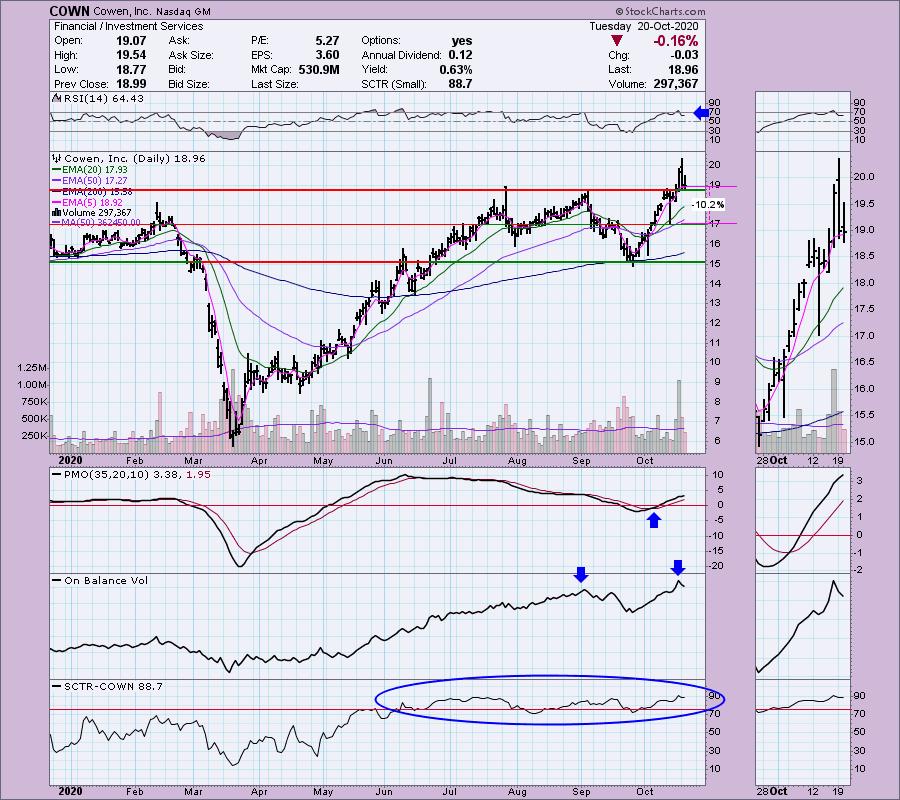Click the red down-triangle change indicator
900x800 pixels.
(616, 41)
